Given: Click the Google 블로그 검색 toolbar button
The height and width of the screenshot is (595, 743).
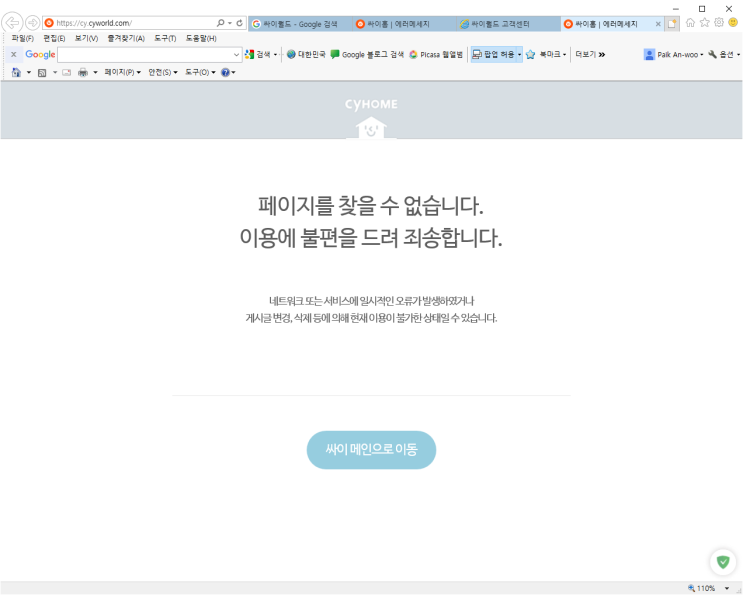Looking at the screenshot, I should (x=367, y=54).
